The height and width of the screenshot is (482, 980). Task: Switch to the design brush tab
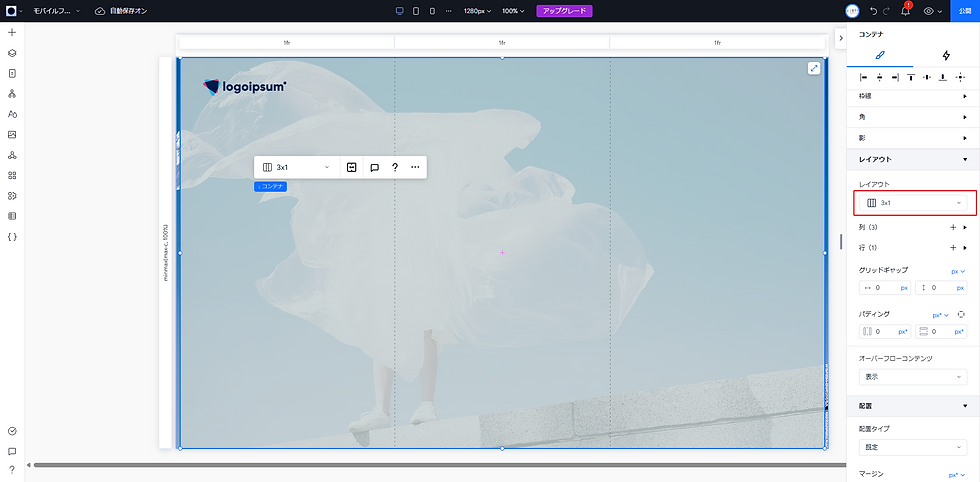tap(880, 56)
